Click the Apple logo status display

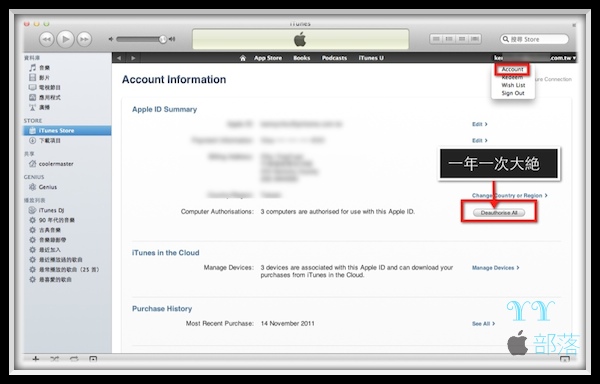(300, 39)
